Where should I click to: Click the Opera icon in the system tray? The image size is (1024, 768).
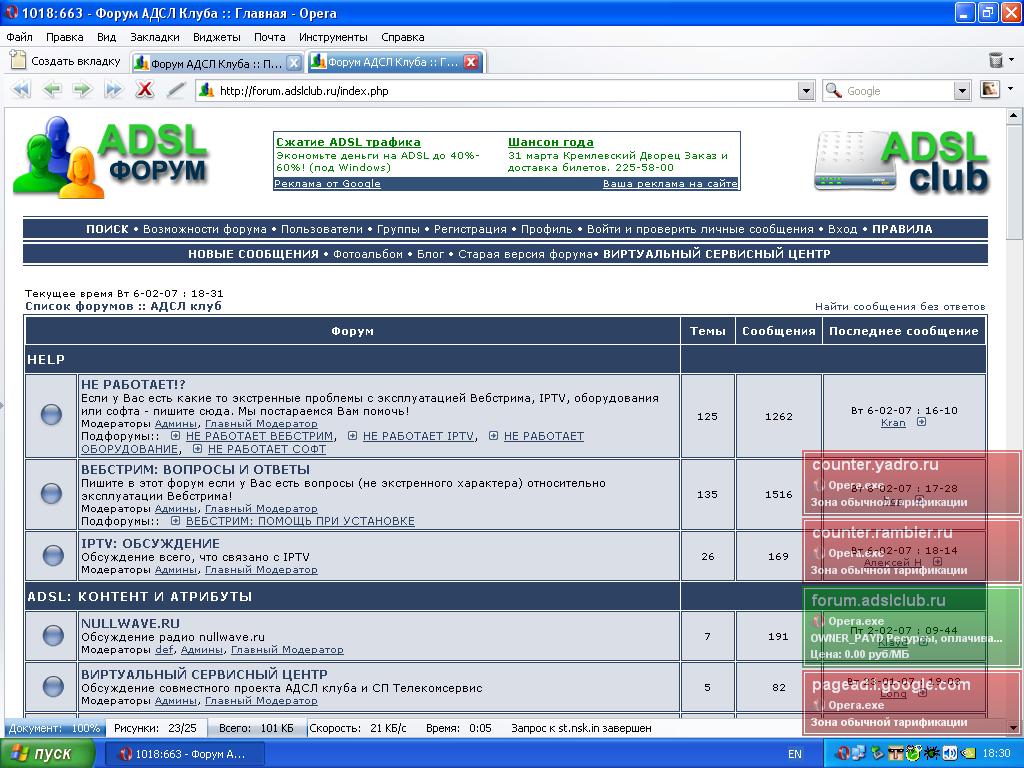tap(842, 753)
